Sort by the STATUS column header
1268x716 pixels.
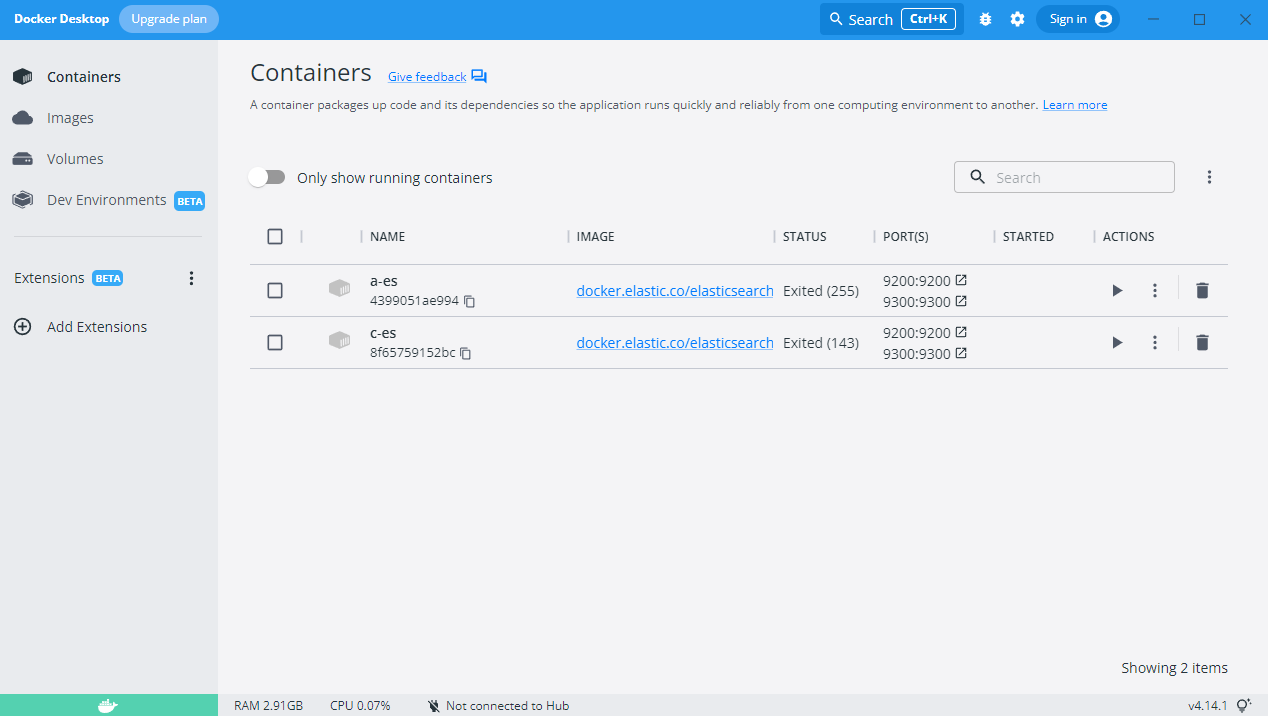click(805, 237)
